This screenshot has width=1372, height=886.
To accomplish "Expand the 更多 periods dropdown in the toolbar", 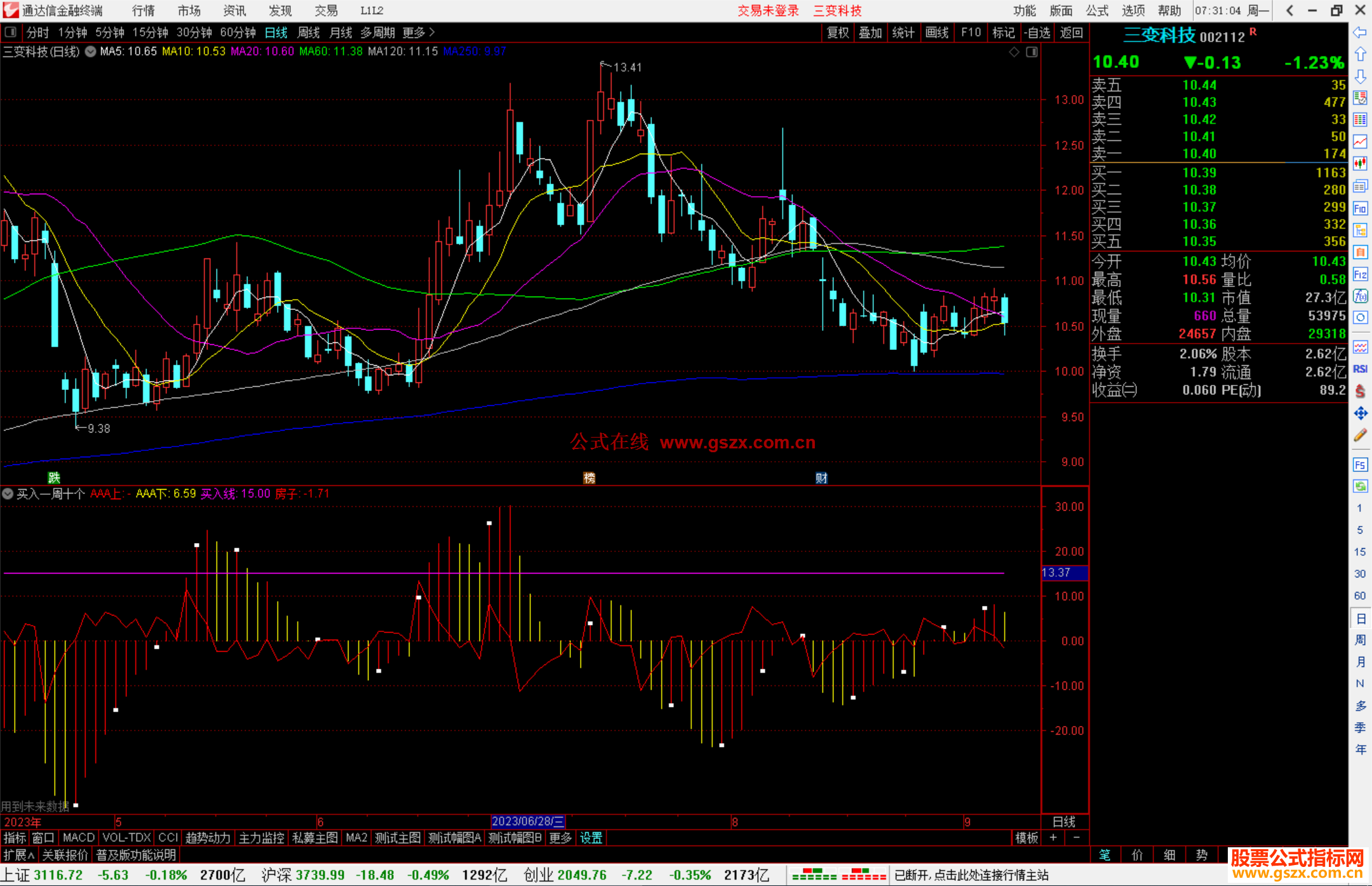I will tap(419, 32).
